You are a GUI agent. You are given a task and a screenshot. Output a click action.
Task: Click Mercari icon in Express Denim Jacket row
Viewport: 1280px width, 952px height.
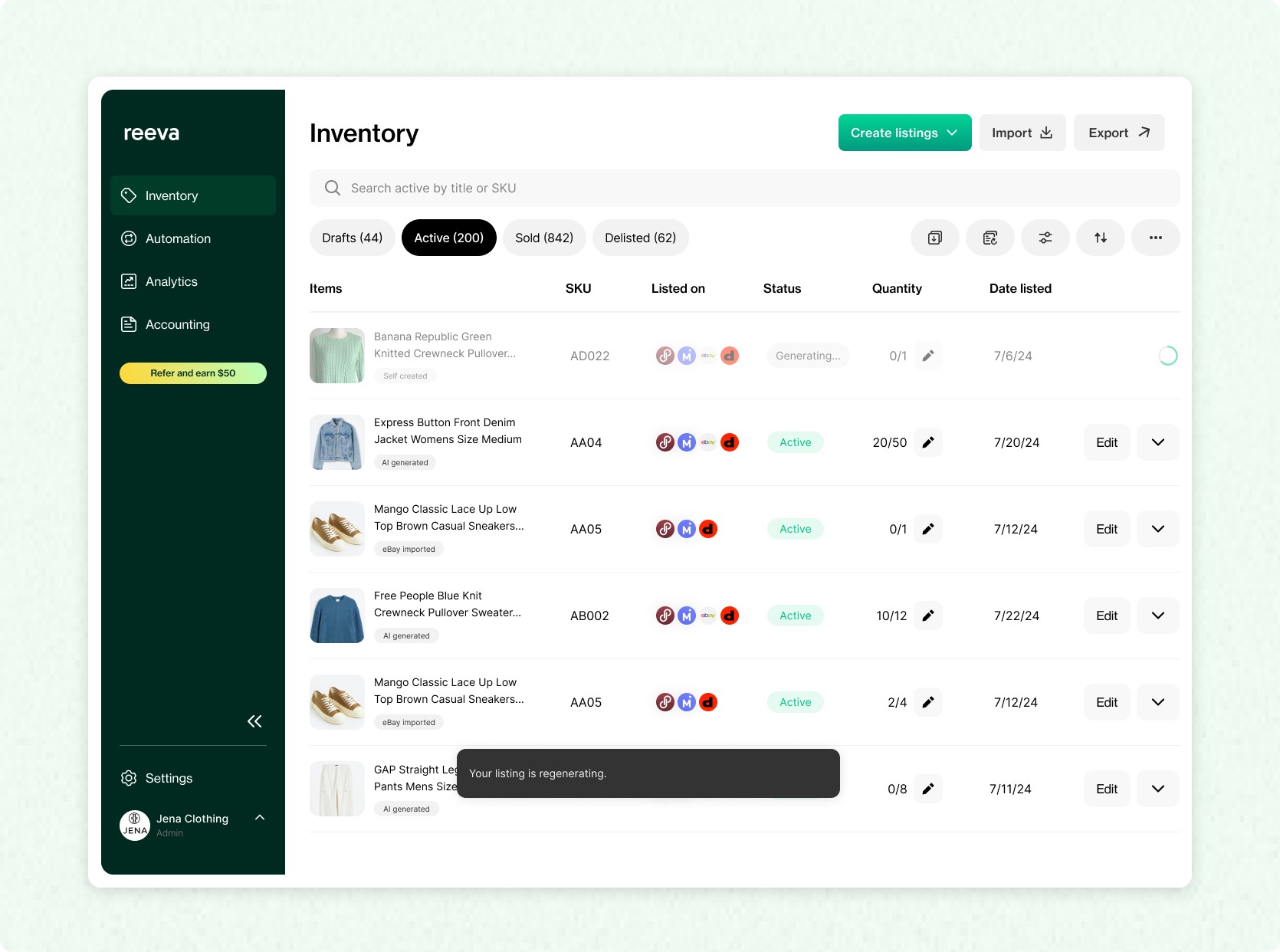click(687, 442)
